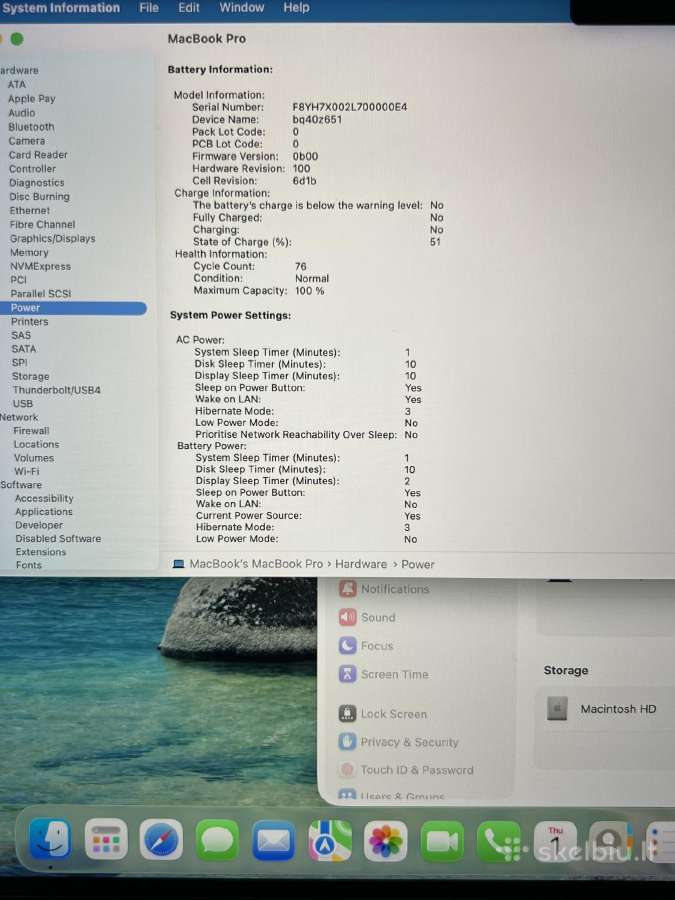Click the Maximum Capacity value 100 %
Image resolution: width=675 pixels, height=900 pixels.
(x=309, y=290)
